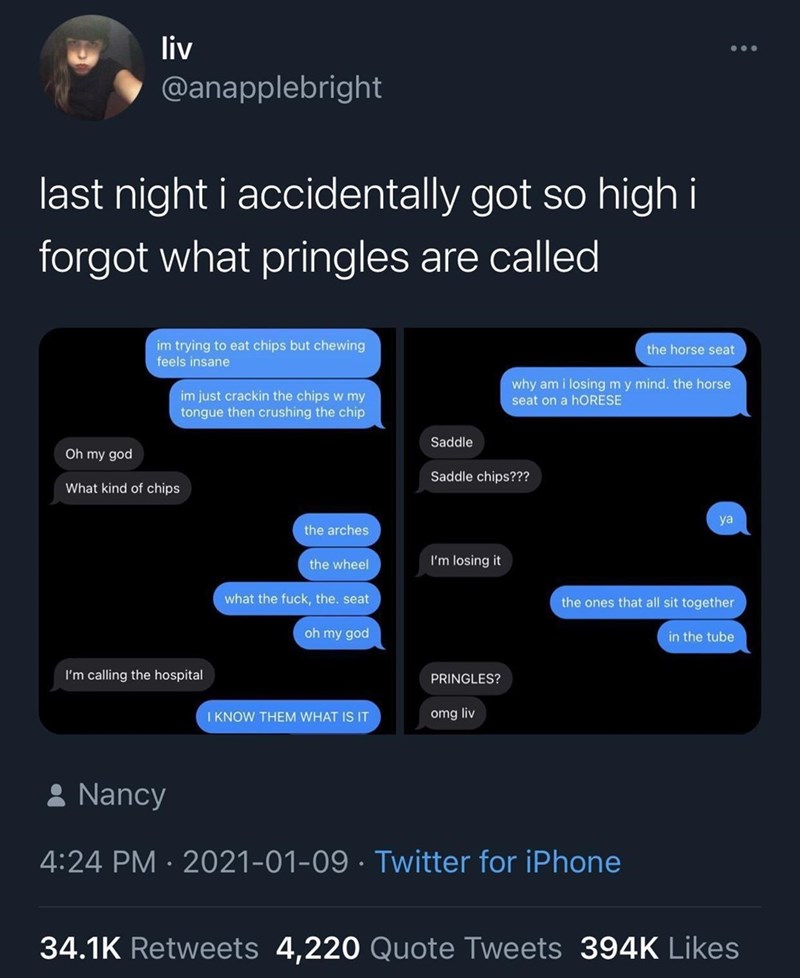Open the left text-conversation screenshot

coord(218,531)
